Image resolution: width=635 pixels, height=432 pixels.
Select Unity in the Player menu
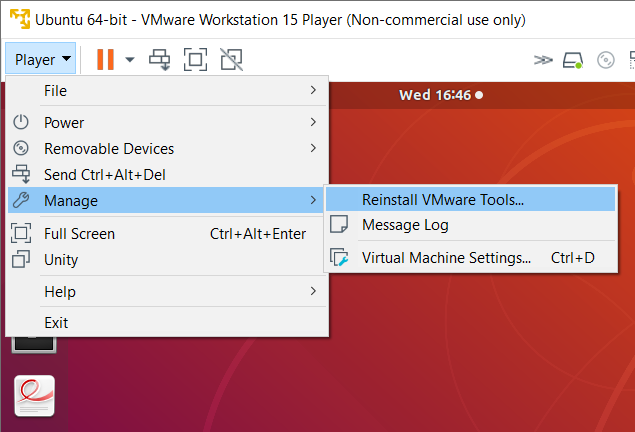(x=61, y=260)
